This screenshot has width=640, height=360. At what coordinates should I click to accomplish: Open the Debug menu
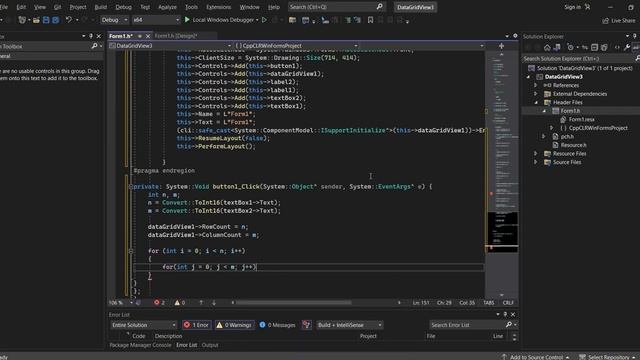tap(123, 7)
